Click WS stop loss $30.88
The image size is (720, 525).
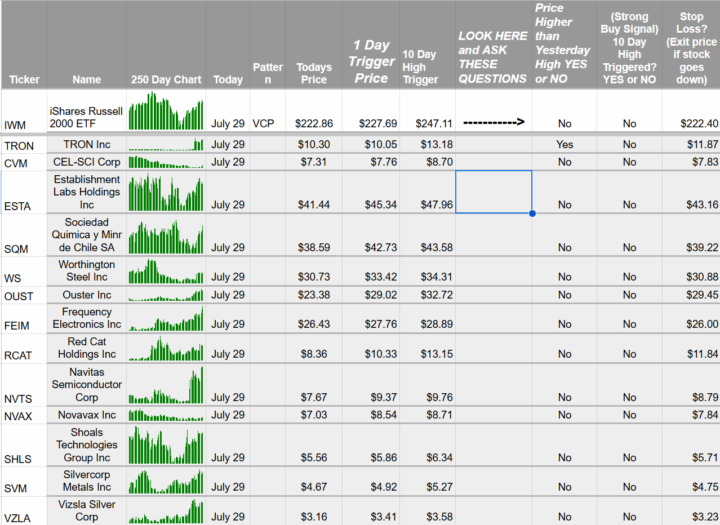[x=703, y=277]
